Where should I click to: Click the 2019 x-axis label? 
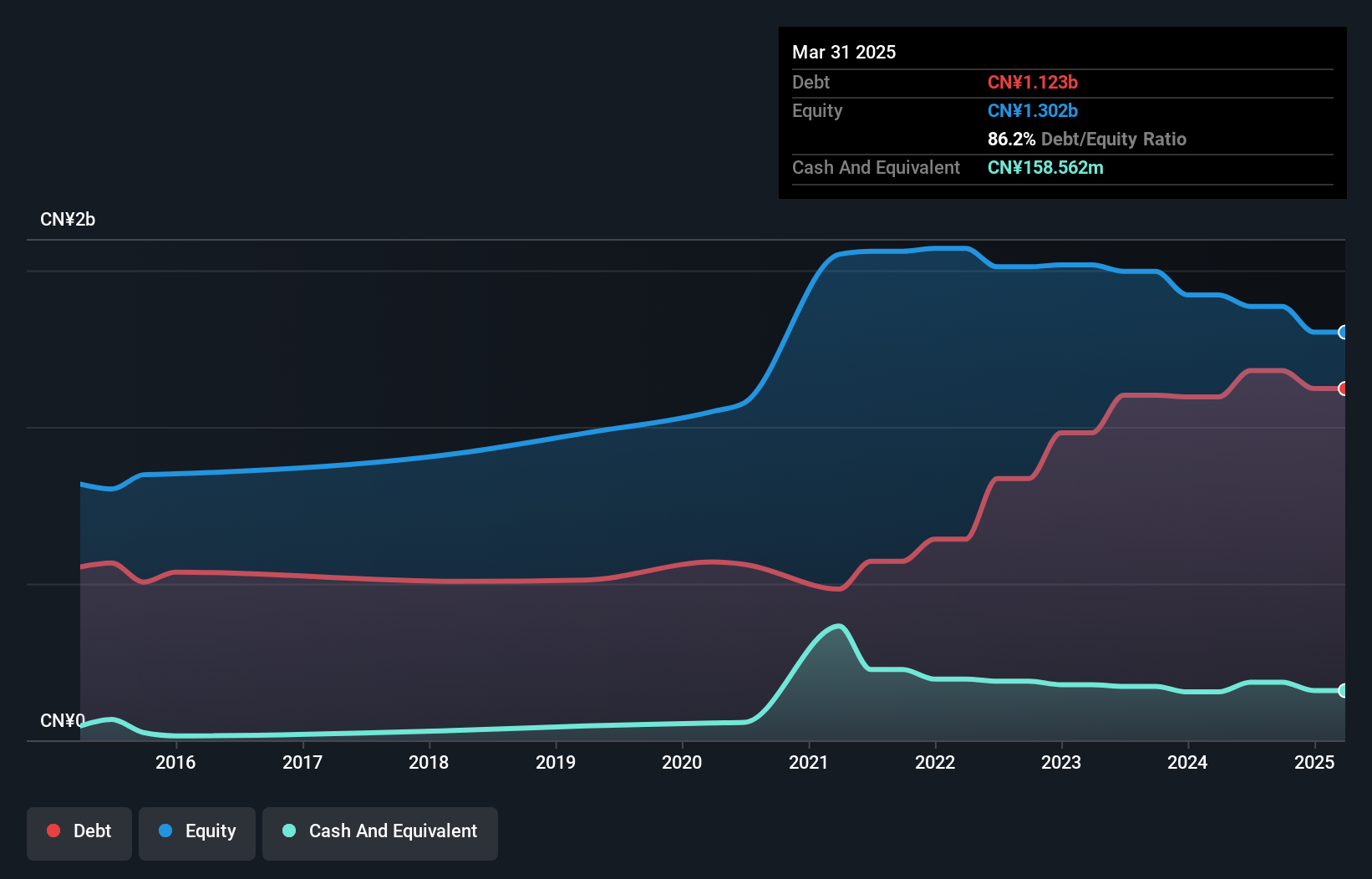point(556,762)
